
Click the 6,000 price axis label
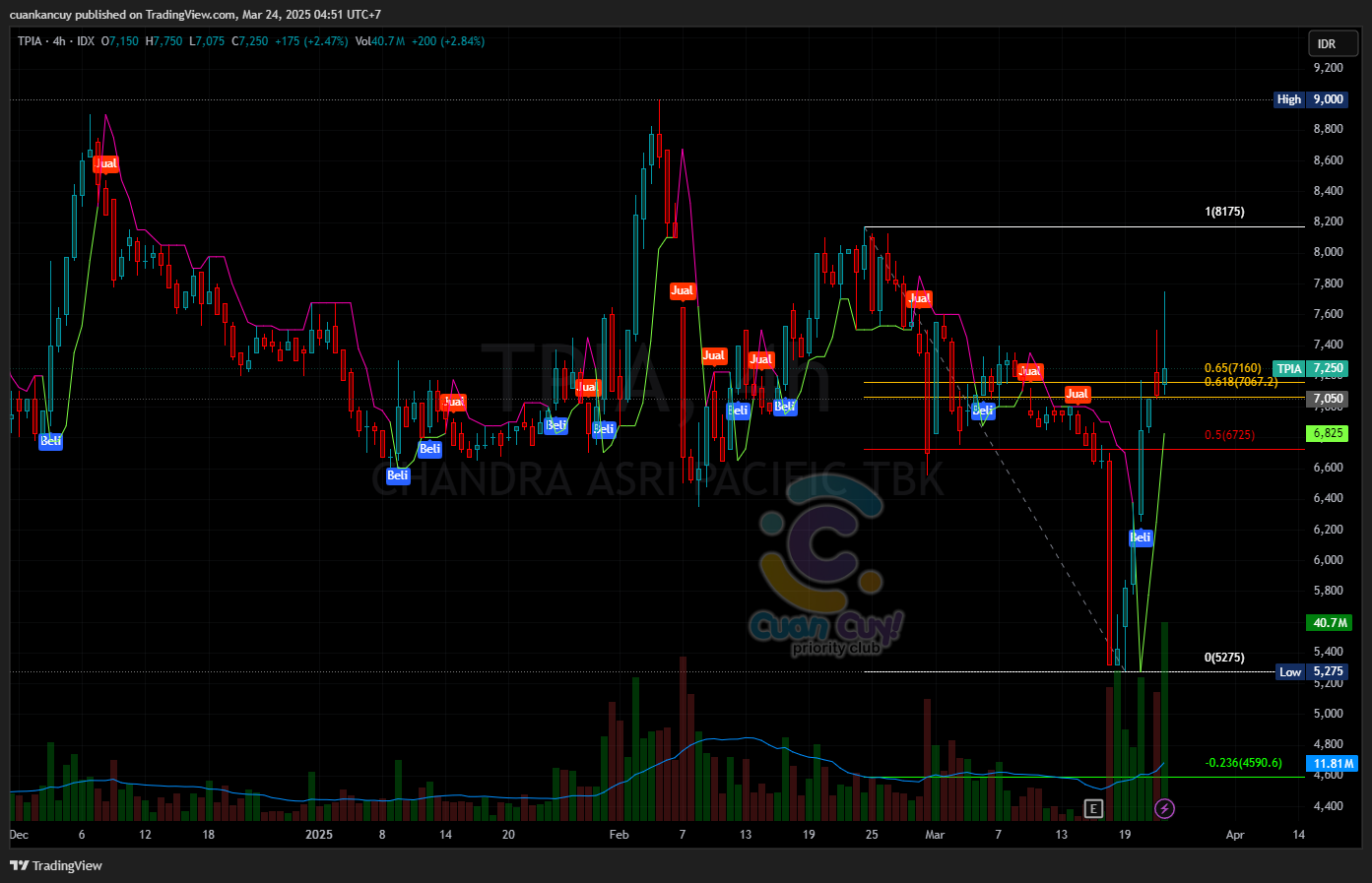[x=1328, y=560]
